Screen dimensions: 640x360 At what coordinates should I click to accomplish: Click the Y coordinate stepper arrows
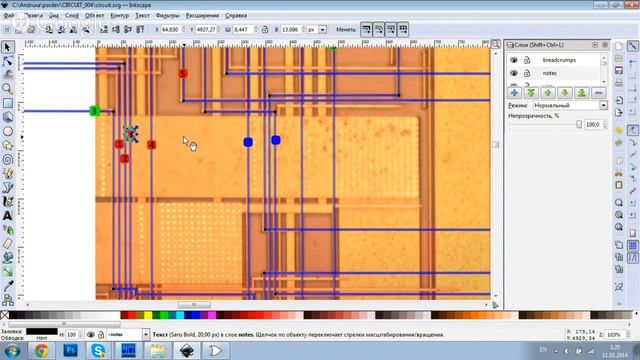[219, 29]
